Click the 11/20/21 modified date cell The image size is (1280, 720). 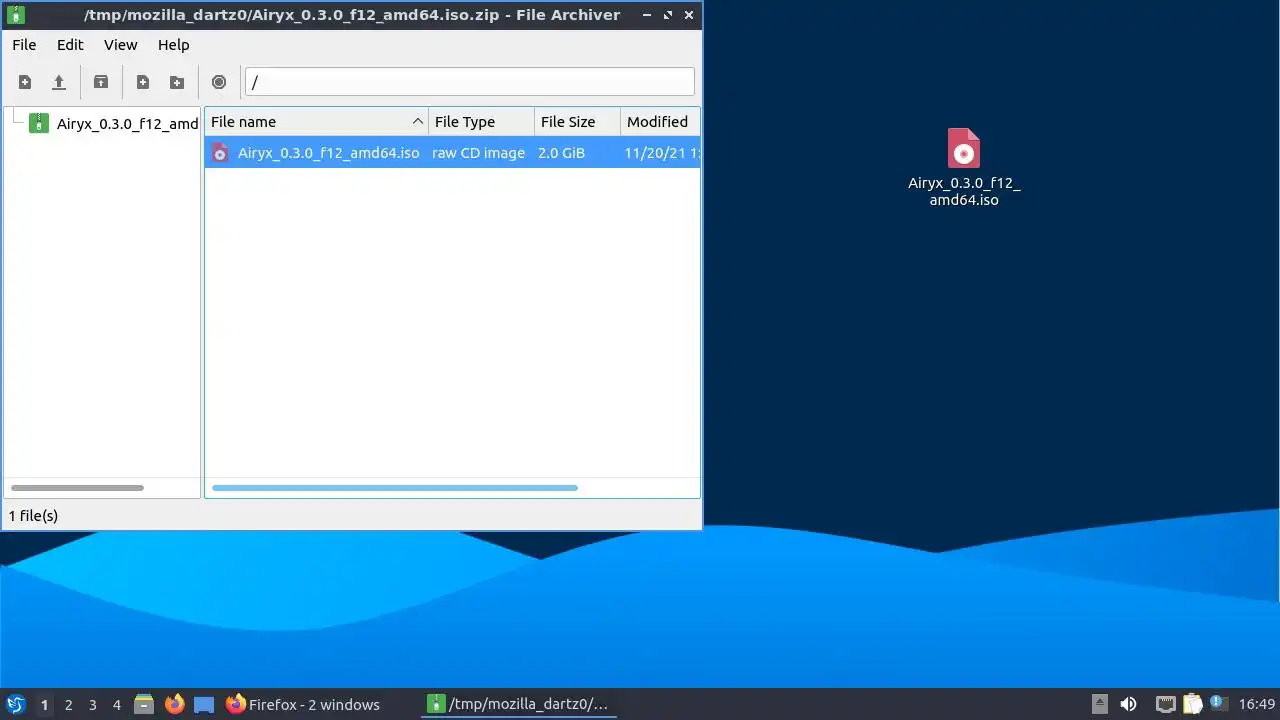click(x=661, y=153)
